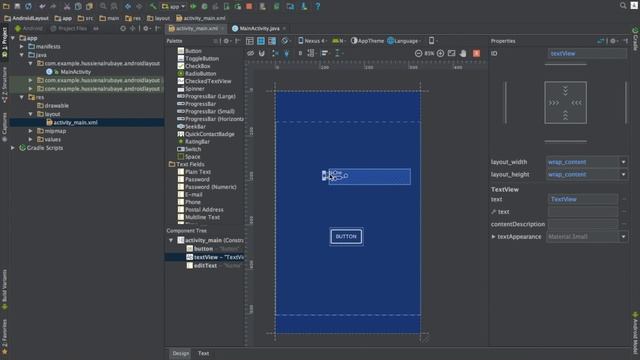Select button in Component Tree
This screenshot has height=360, width=640.
[203, 249]
